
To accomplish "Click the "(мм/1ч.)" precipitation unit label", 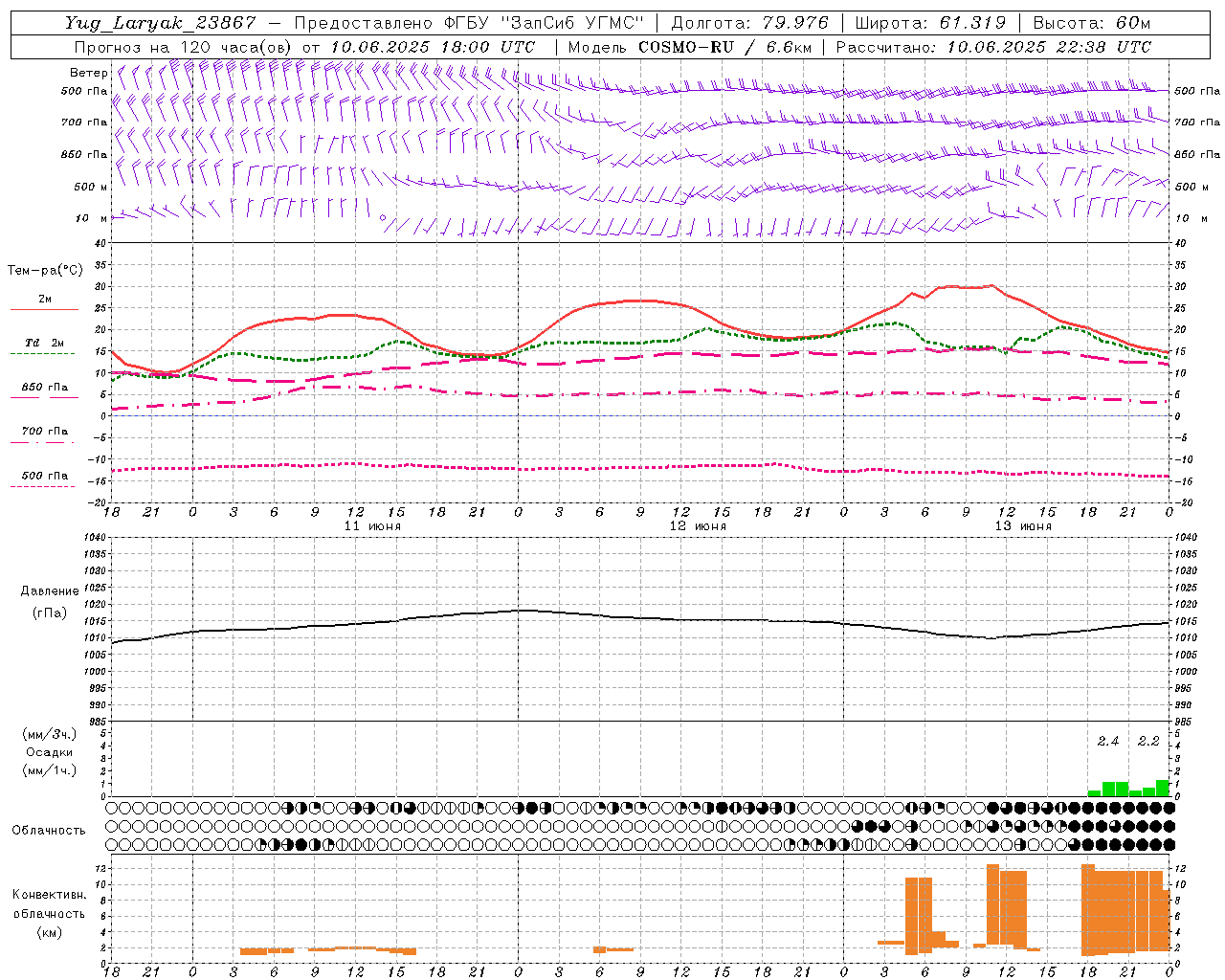I will (49, 770).
